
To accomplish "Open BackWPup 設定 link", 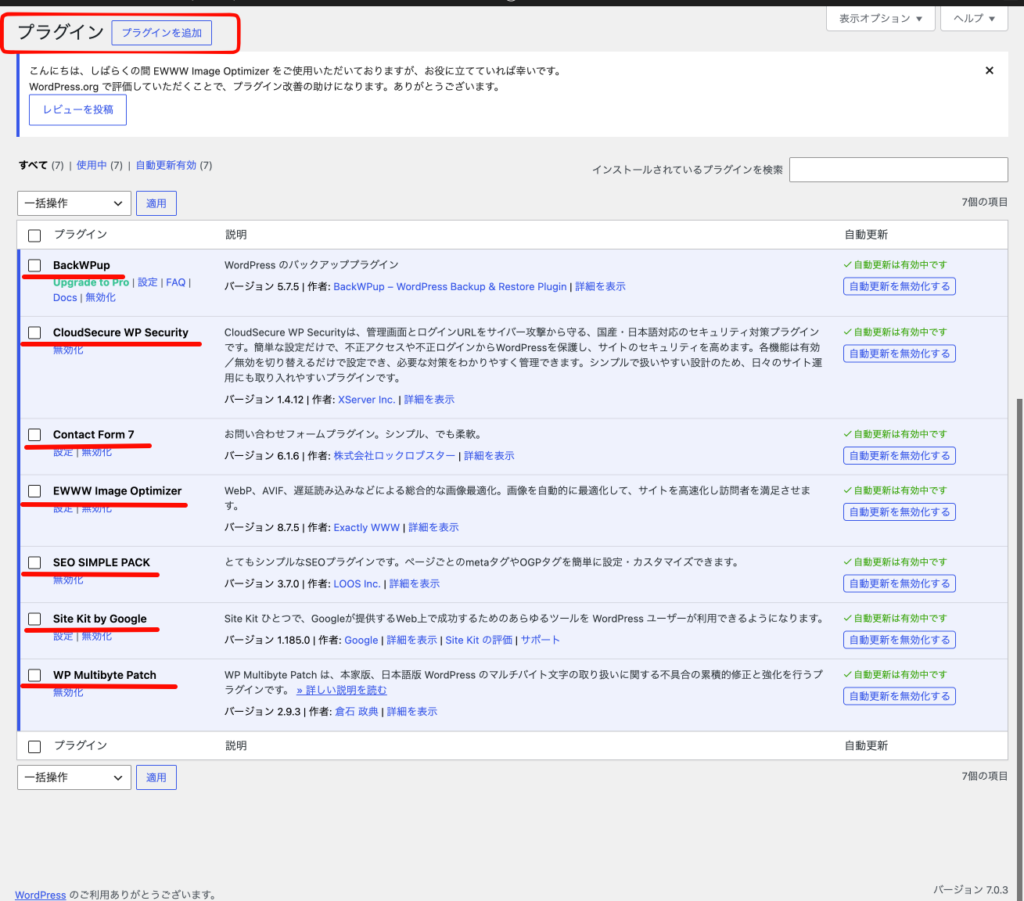I will pos(148,282).
